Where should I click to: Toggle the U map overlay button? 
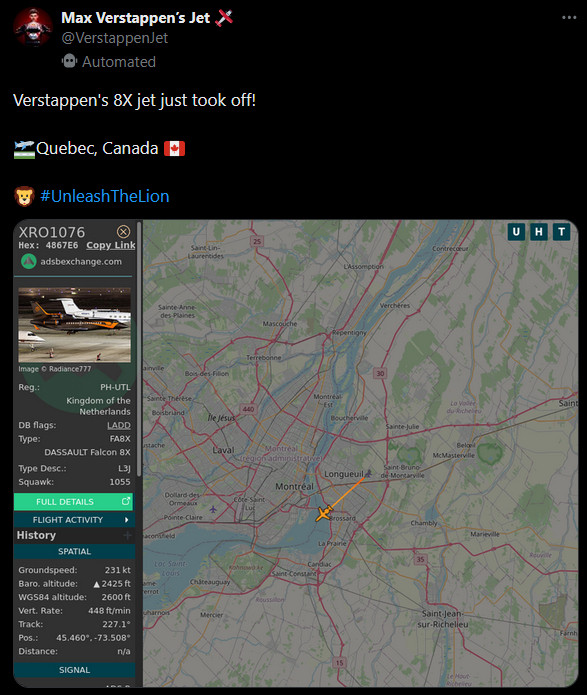(x=516, y=231)
